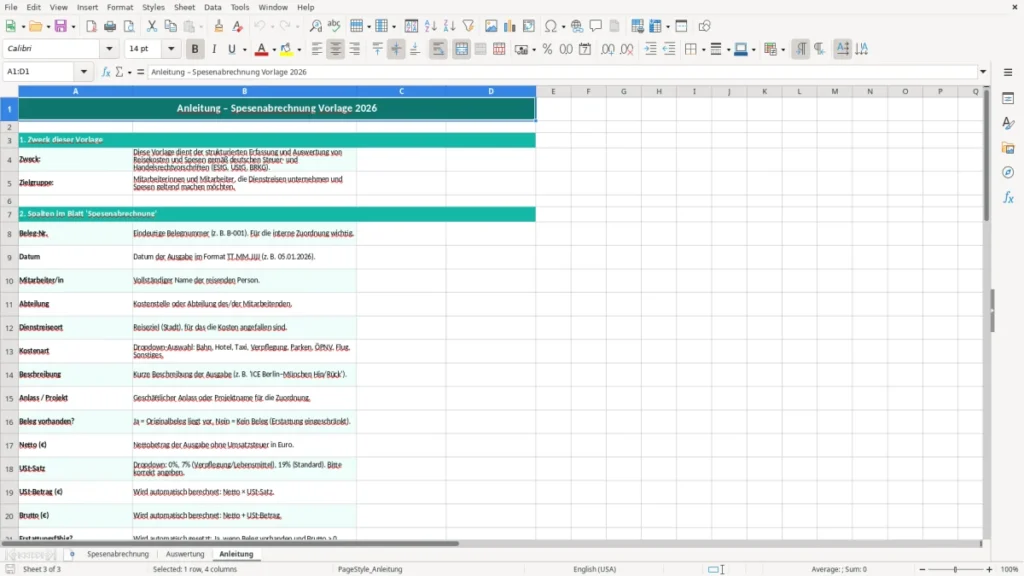The image size is (1024, 576).
Task: Click the Spelling check icon
Action: click(334, 26)
